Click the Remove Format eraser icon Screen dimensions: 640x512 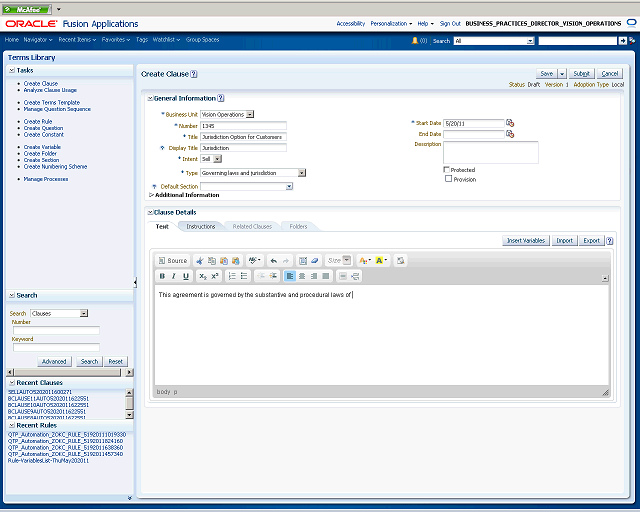[314, 260]
